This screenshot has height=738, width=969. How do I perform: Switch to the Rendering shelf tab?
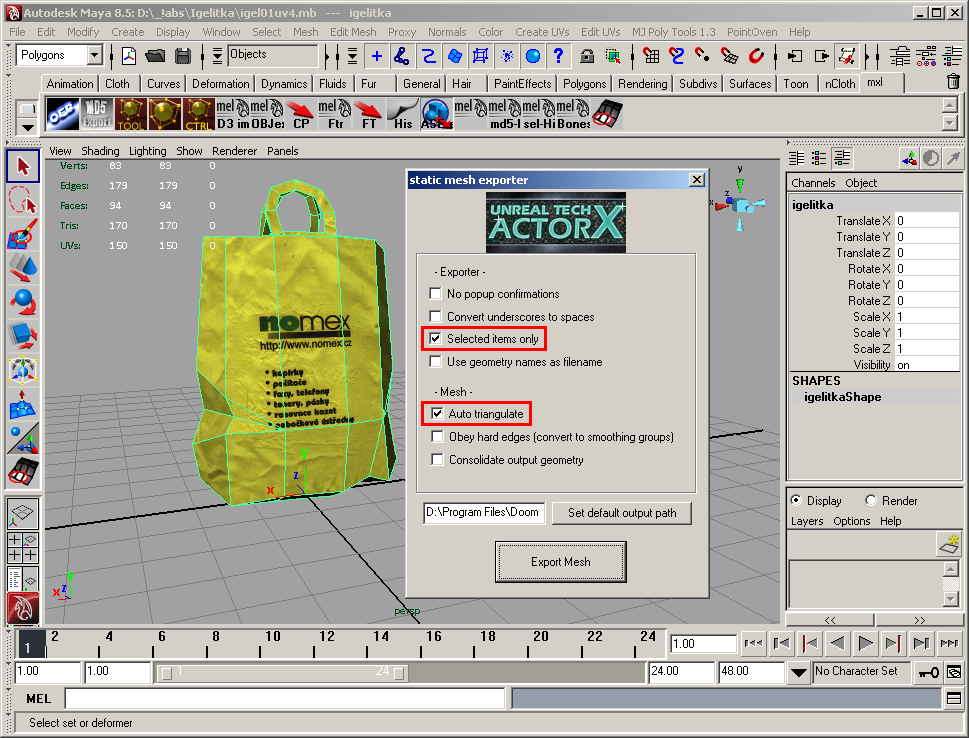[x=643, y=83]
